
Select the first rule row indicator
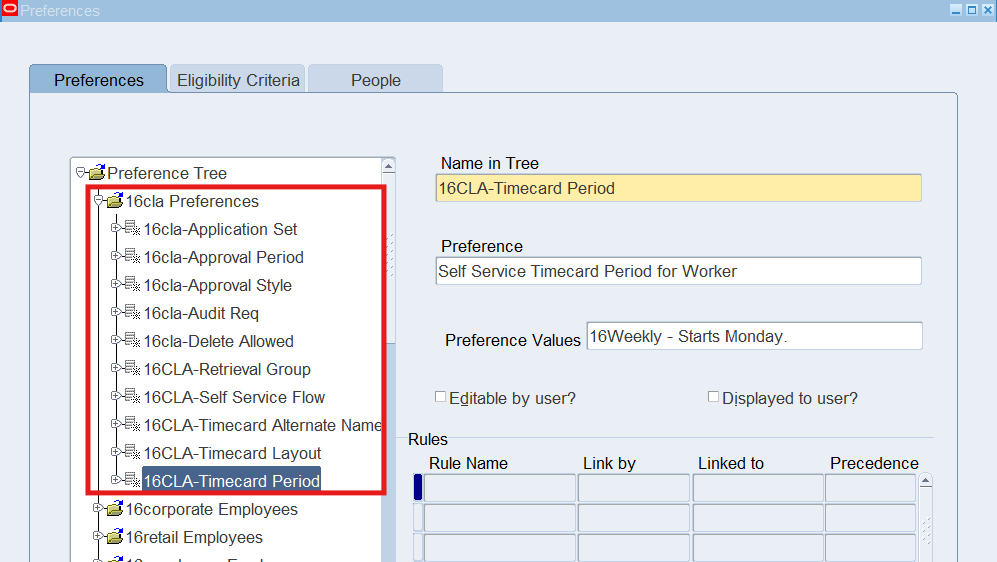point(418,488)
